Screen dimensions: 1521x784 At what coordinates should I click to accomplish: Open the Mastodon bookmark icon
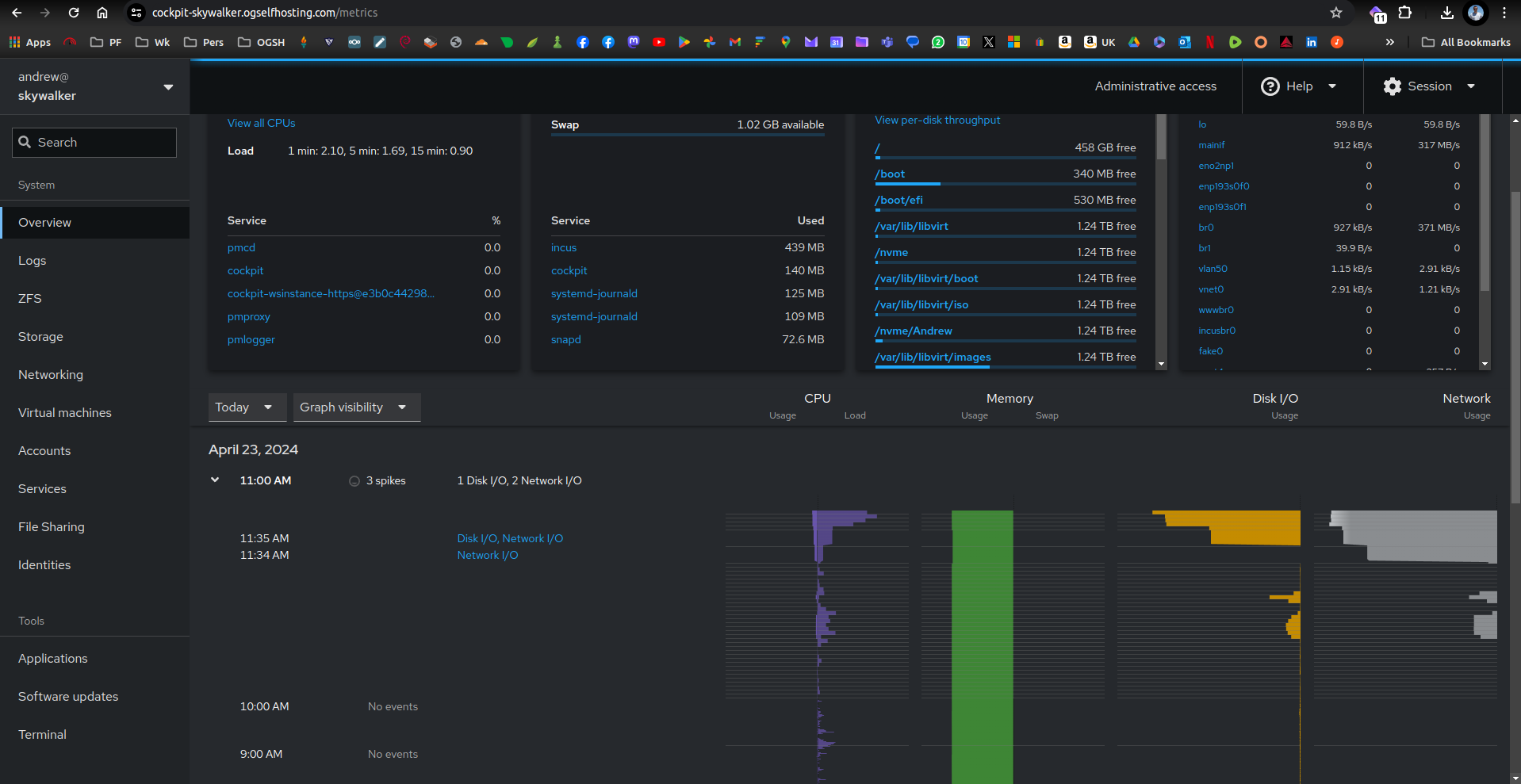tap(634, 42)
